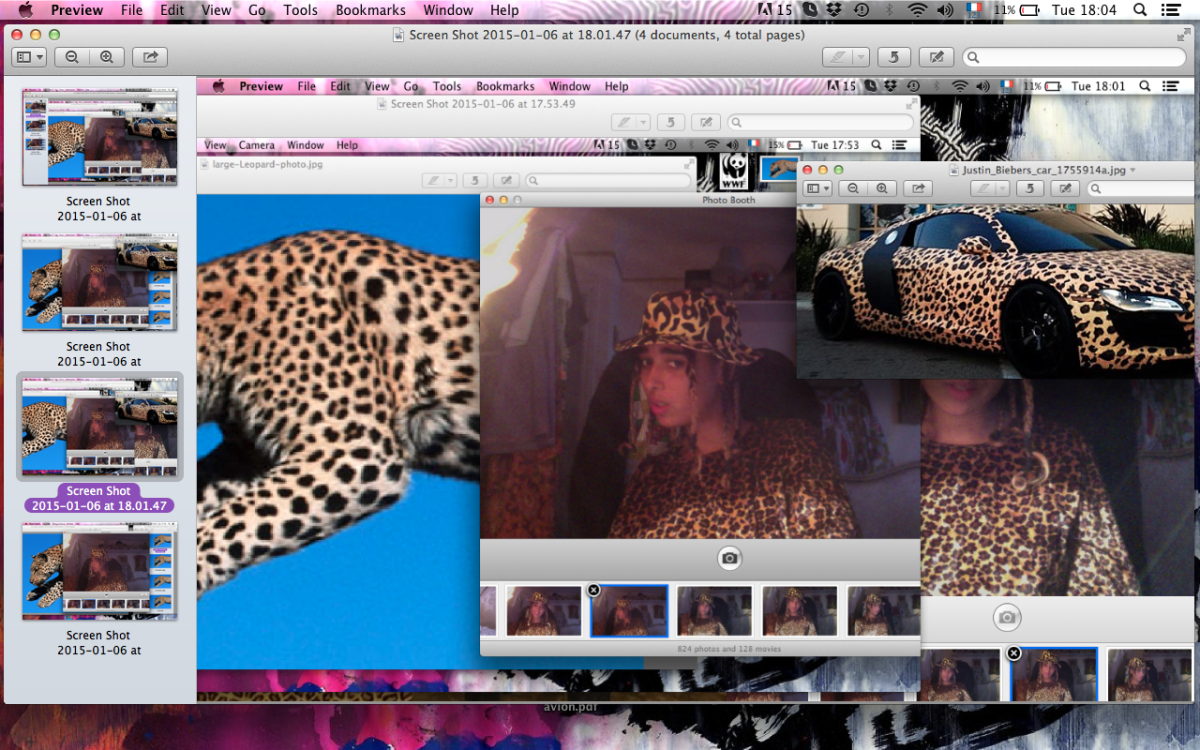Rotate the image with the rotate button
The height and width of the screenshot is (750, 1200).
894,58
